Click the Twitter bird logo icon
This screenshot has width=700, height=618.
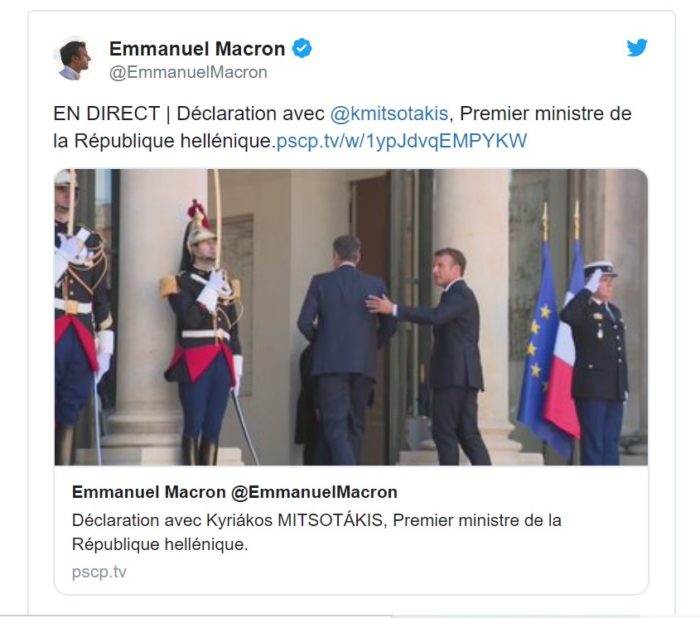(637, 47)
